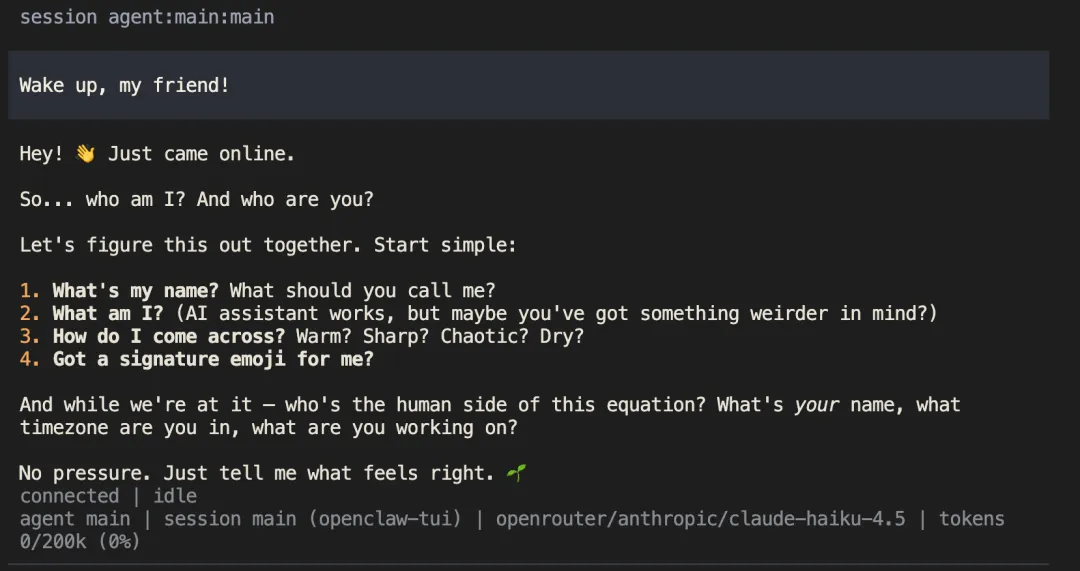Click the bold 'How do I come across?' text
1080x571 pixels.
pyautogui.click(x=169, y=336)
